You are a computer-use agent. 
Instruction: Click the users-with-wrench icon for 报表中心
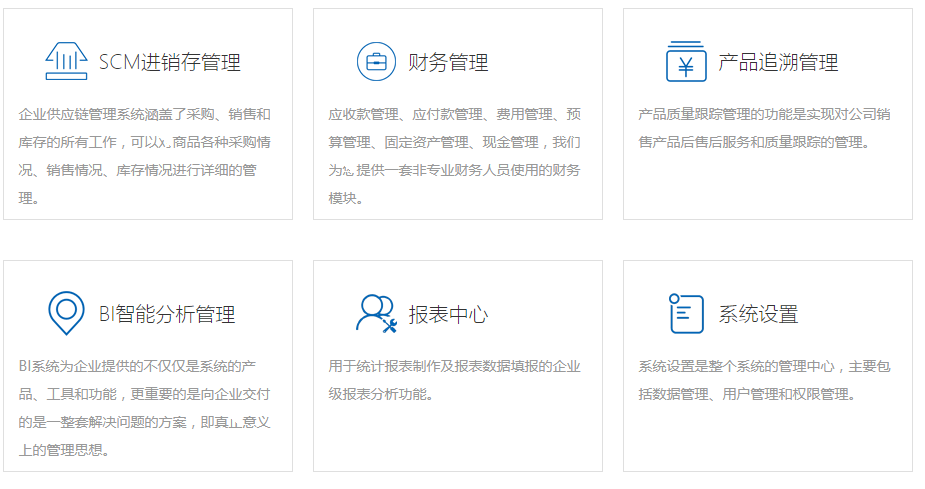tap(376, 313)
